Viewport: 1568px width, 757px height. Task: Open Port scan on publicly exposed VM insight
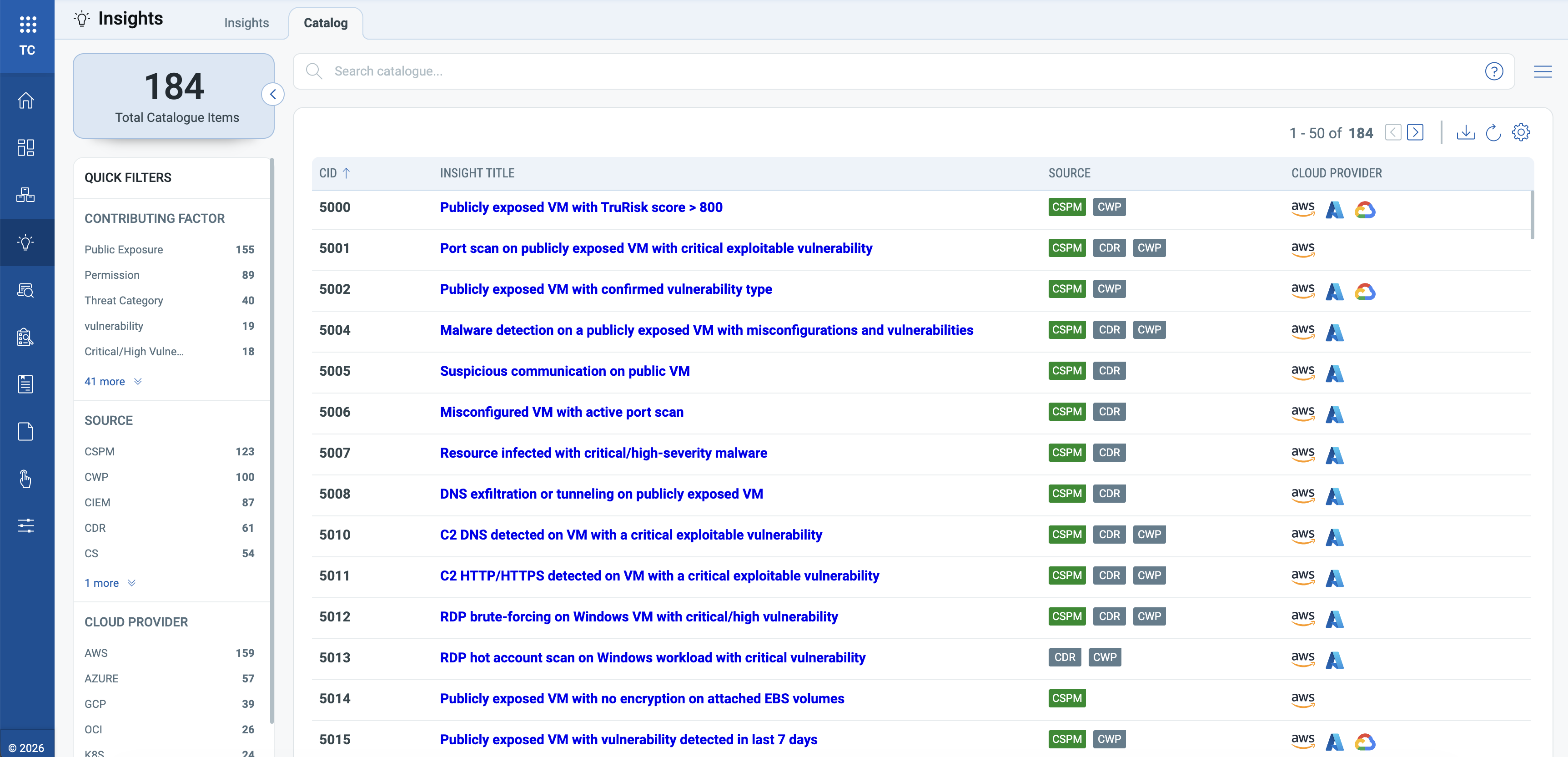(656, 248)
